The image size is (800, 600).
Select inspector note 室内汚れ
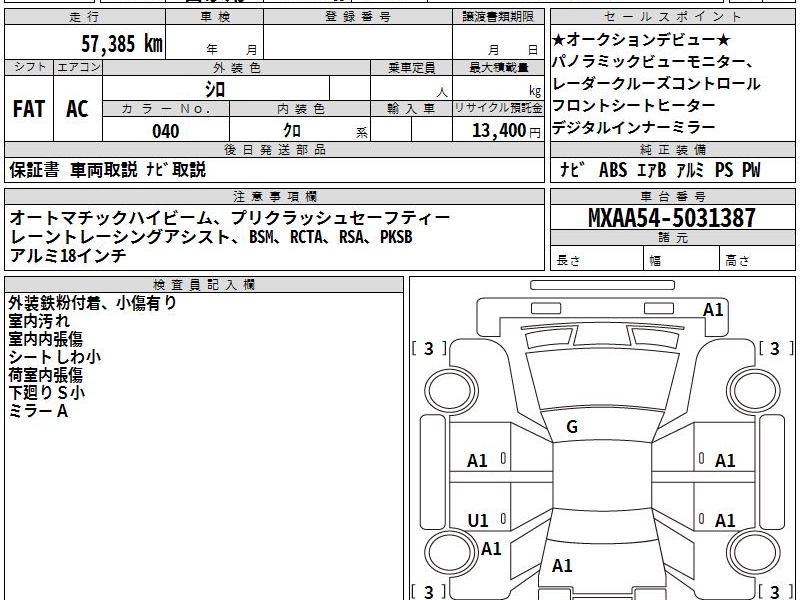39,321
